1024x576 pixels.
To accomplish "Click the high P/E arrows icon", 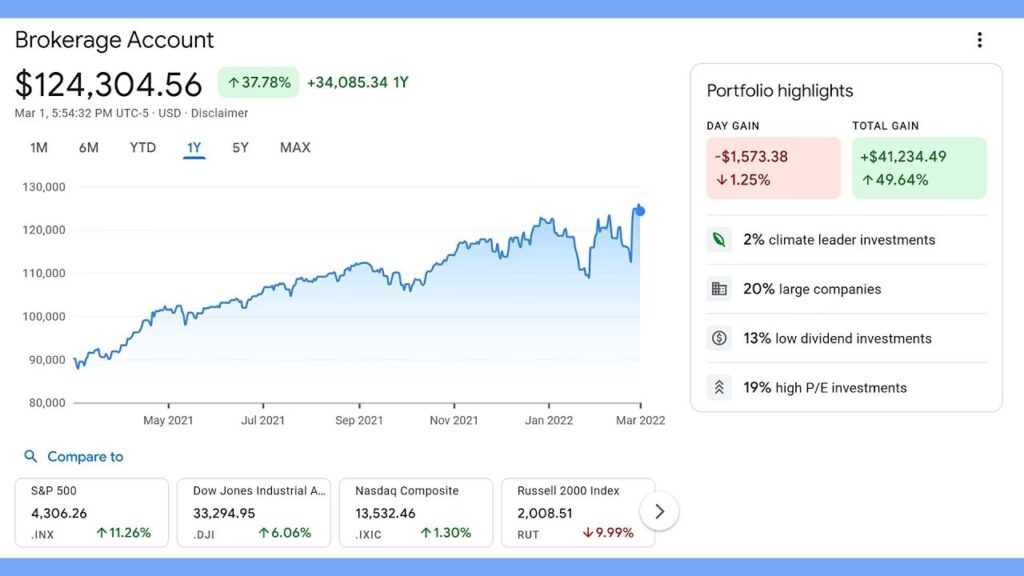I will coord(719,387).
